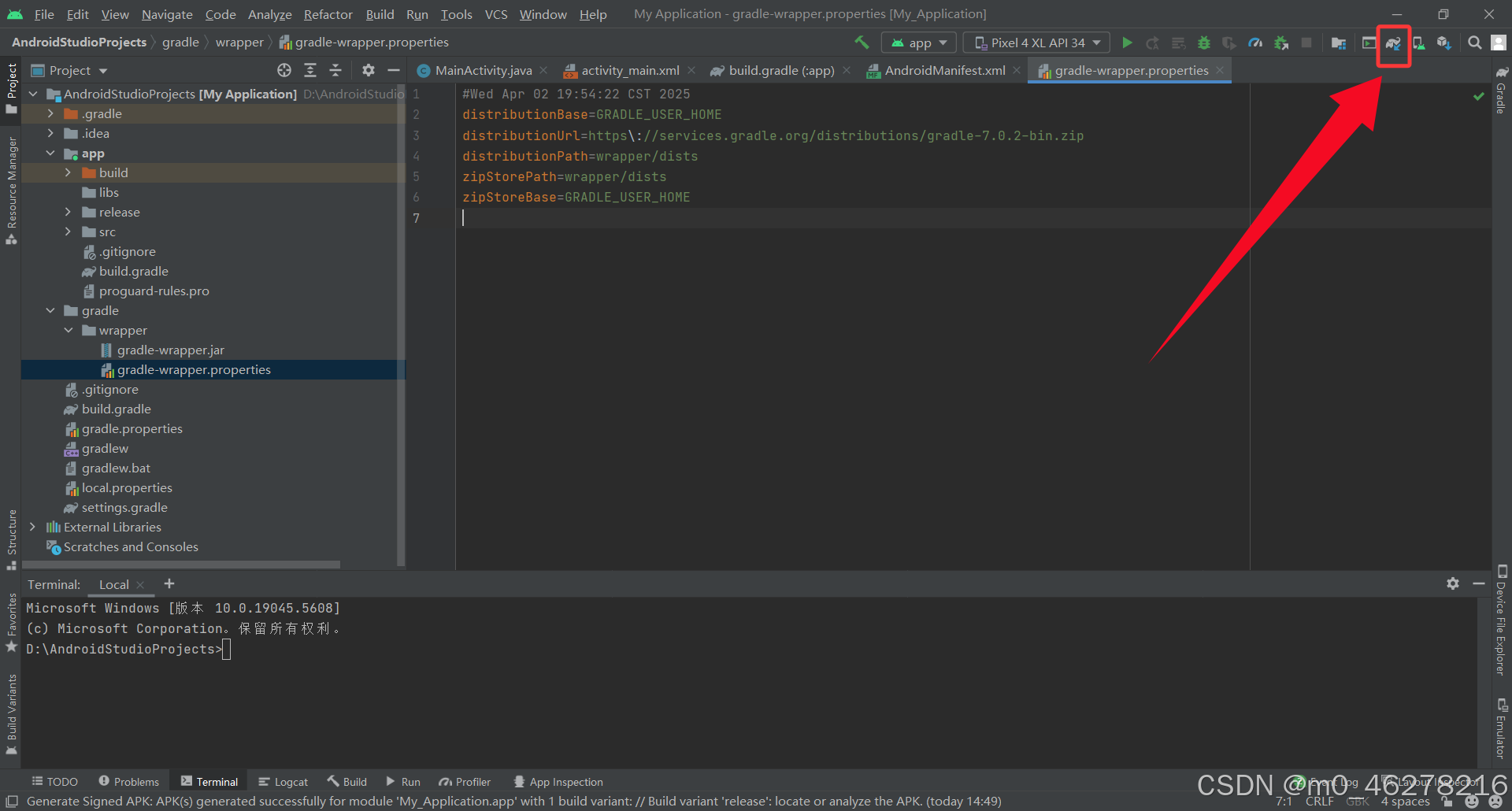Open the Gradle panel on the right sidebar
The width and height of the screenshot is (1512, 811).
point(1501,98)
